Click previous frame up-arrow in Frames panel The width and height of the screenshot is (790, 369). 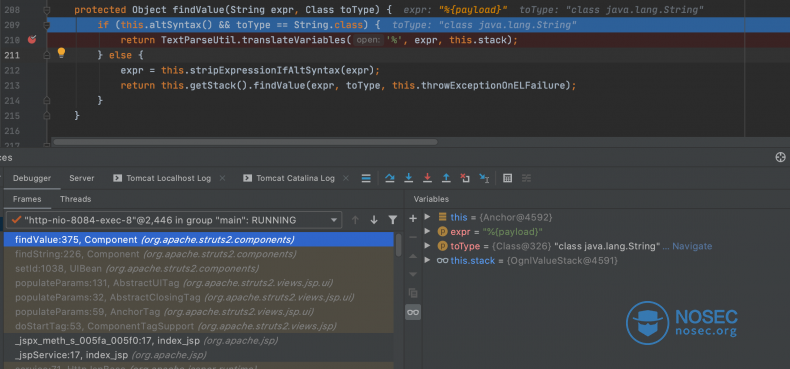[x=355, y=220]
